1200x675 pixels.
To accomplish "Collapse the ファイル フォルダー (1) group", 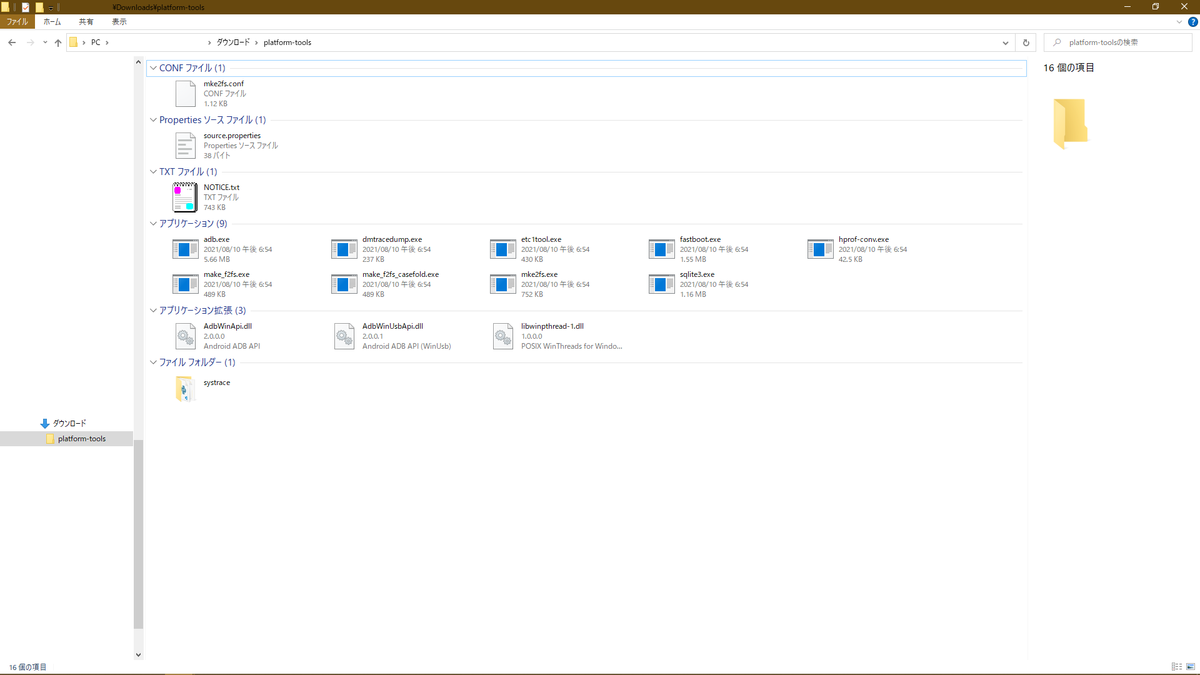I will 152,363.
